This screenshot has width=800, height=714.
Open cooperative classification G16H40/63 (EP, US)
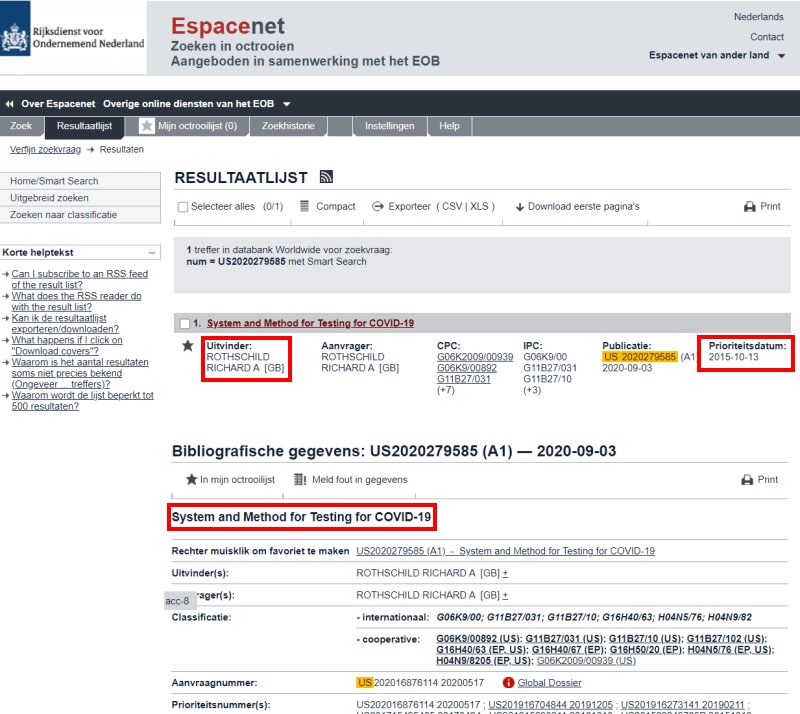(482, 650)
